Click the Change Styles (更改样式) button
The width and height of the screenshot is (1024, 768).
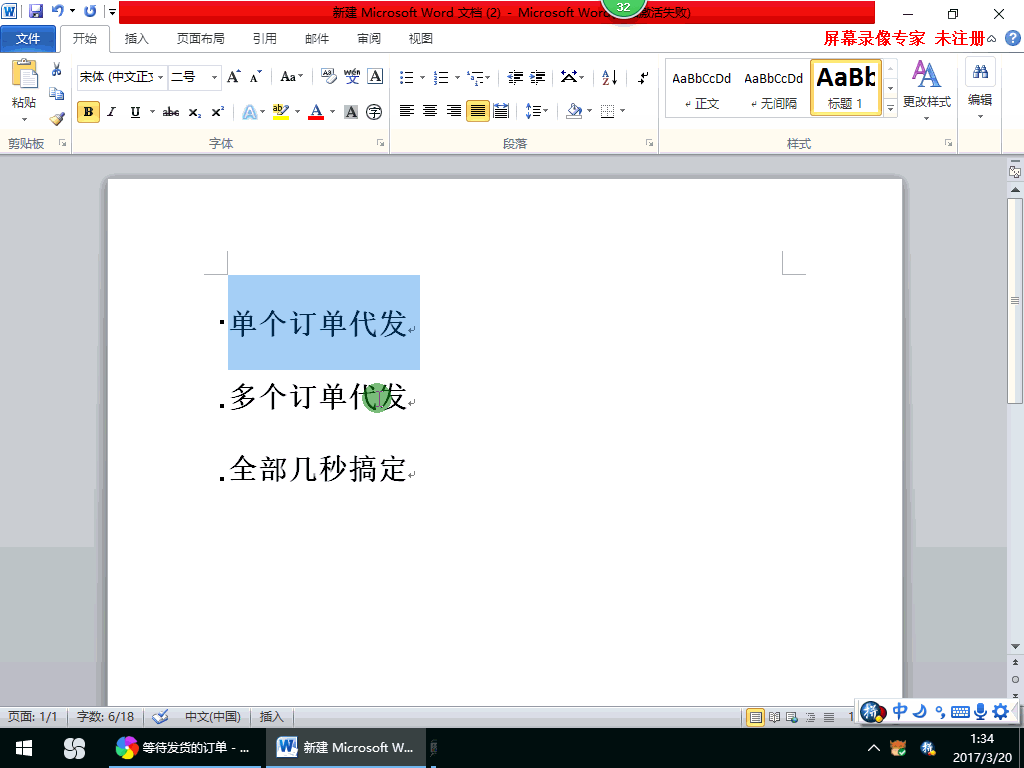[927, 89]
